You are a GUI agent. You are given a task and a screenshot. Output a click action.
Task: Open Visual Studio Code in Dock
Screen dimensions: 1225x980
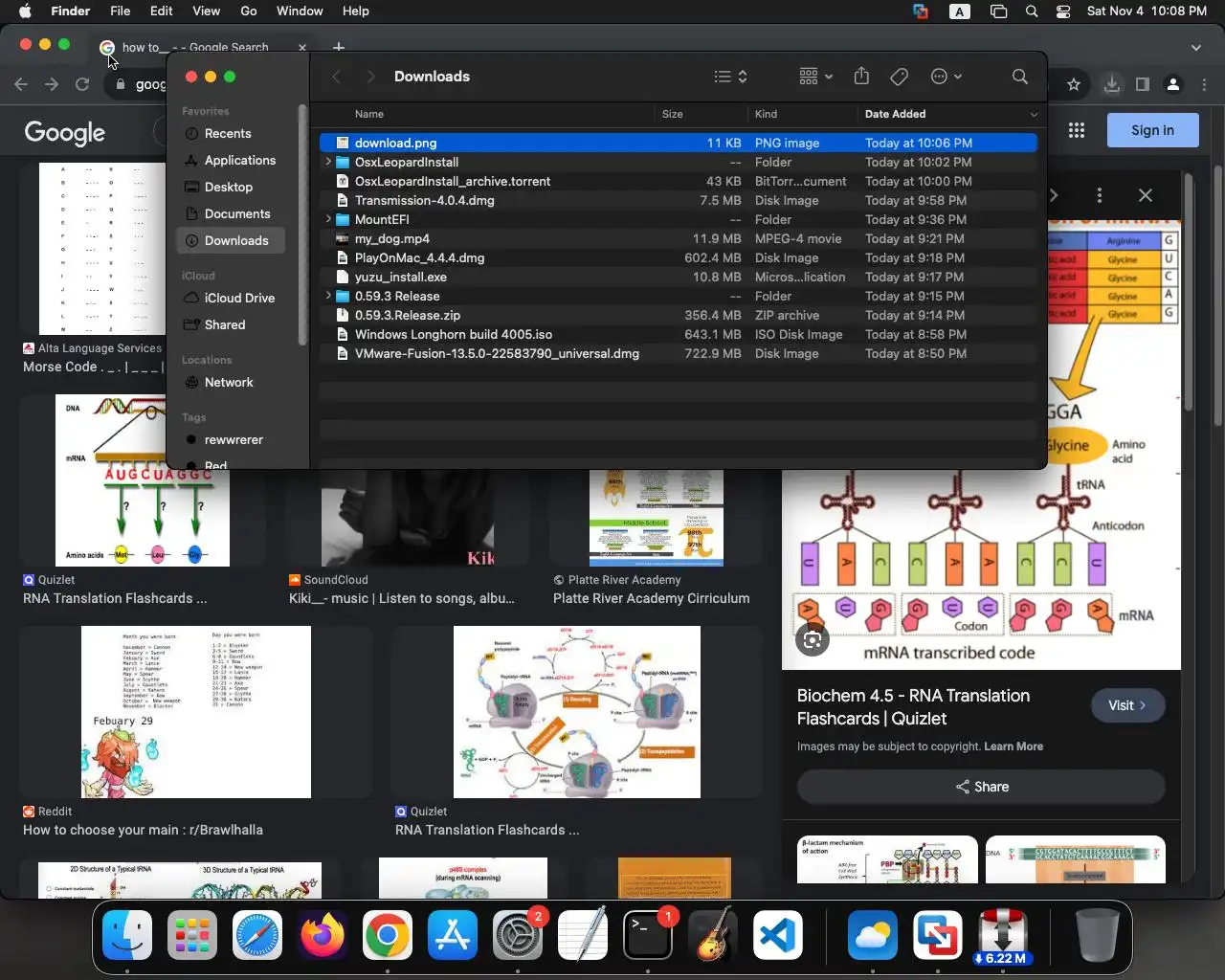[778, 935]
